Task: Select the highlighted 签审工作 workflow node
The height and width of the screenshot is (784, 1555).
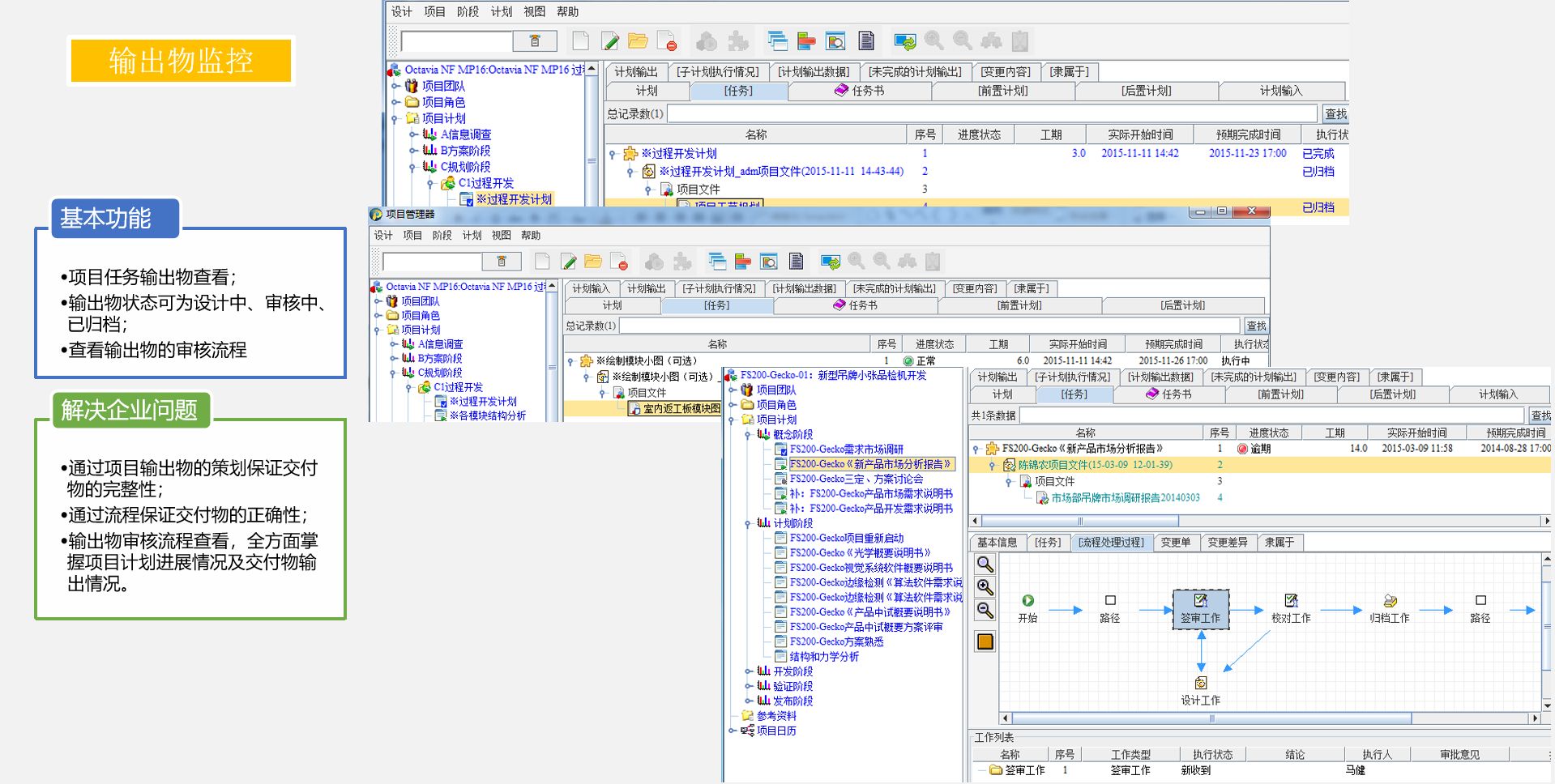Action: 1200,607
